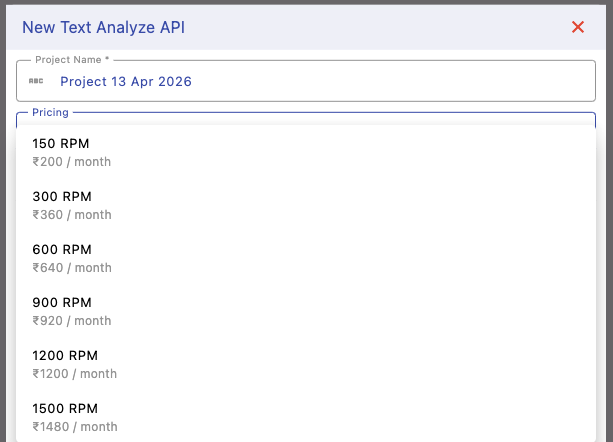Image resolution: width=613 pixels, height=442 pixels.
Task: Click the dialog title New Text Analyze API
Action: coord(103,27)
